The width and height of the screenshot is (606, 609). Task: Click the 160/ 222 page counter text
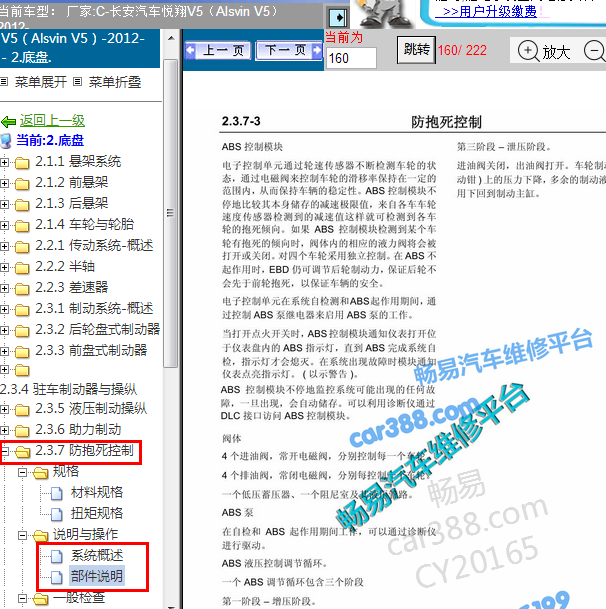462,50
